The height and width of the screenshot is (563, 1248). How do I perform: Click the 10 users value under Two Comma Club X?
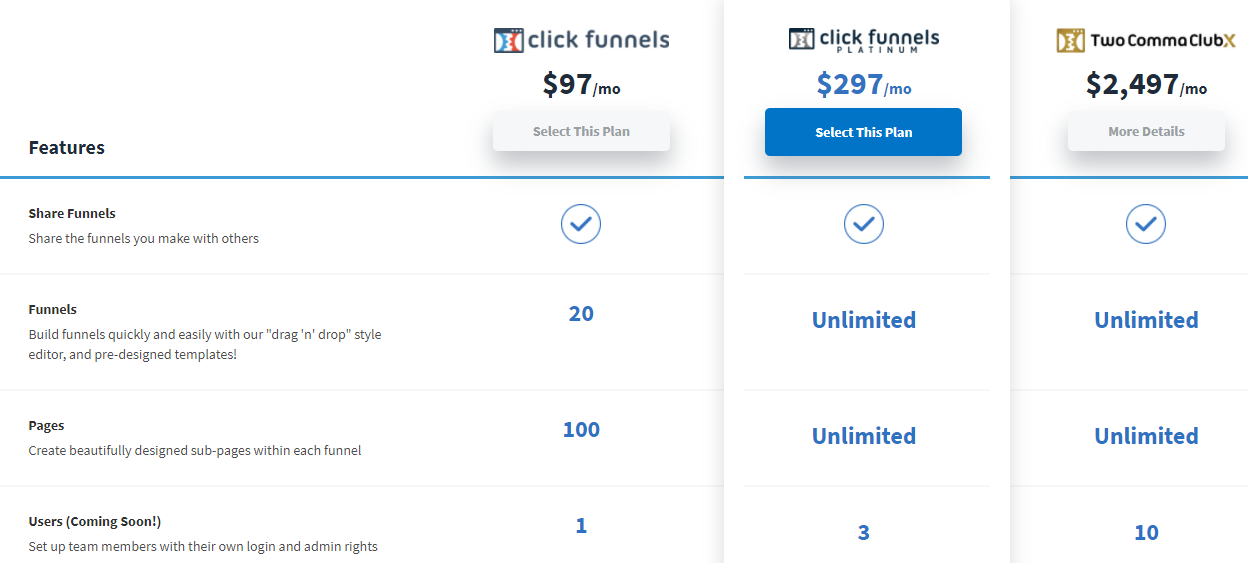tap(1146, 532)
